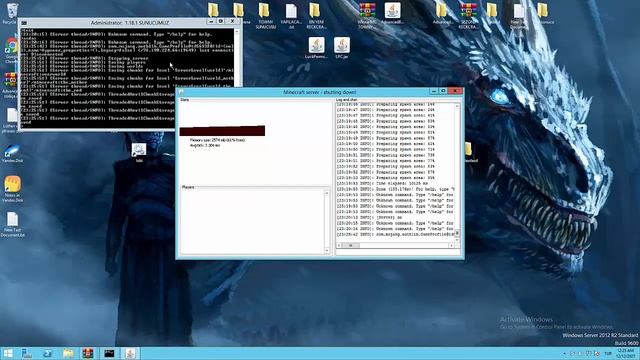Click the command input field under the server log
This screenshot has height=360, width=640.
tap(398, 252)
